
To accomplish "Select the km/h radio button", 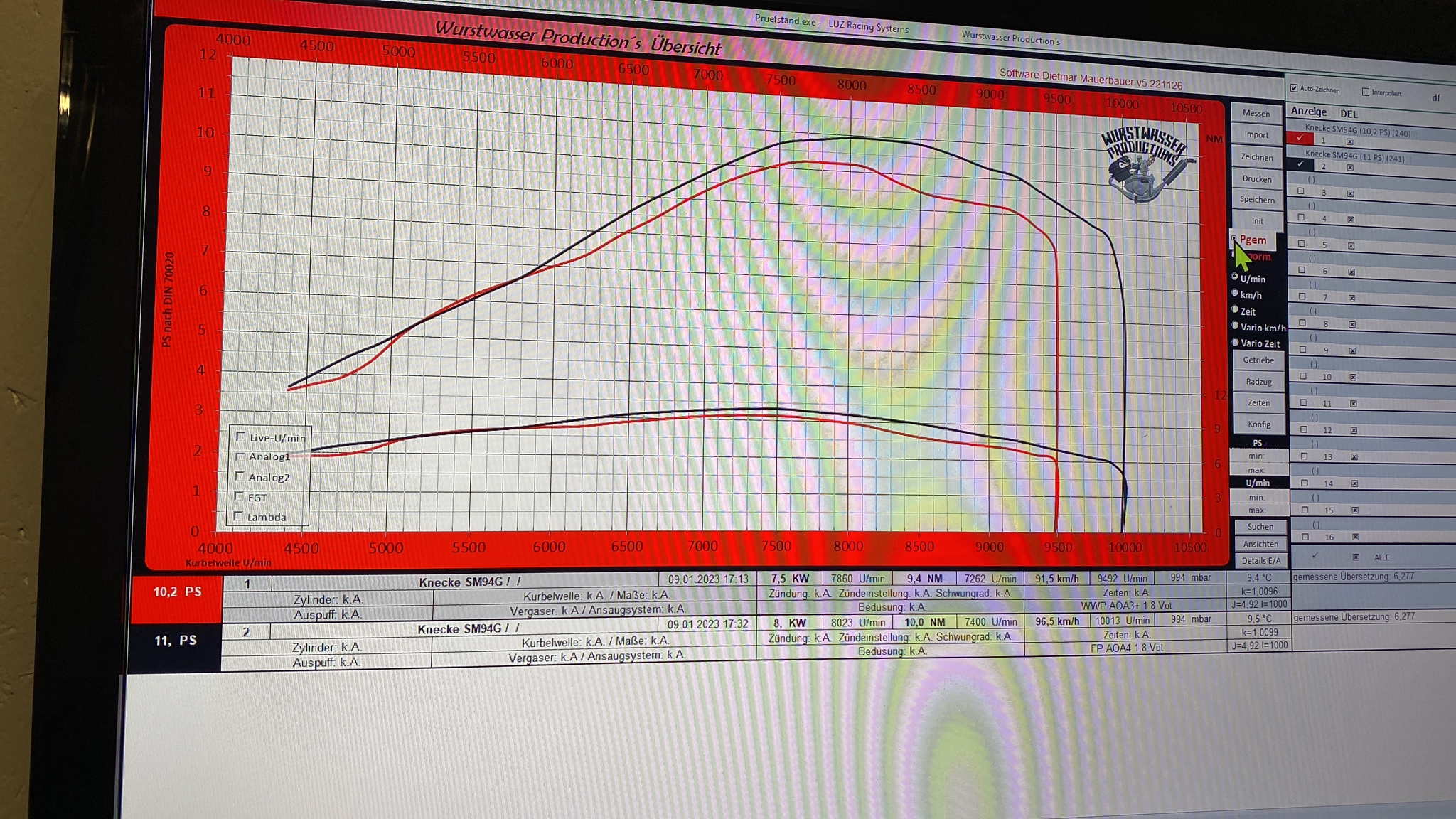I will (1235, 293).
